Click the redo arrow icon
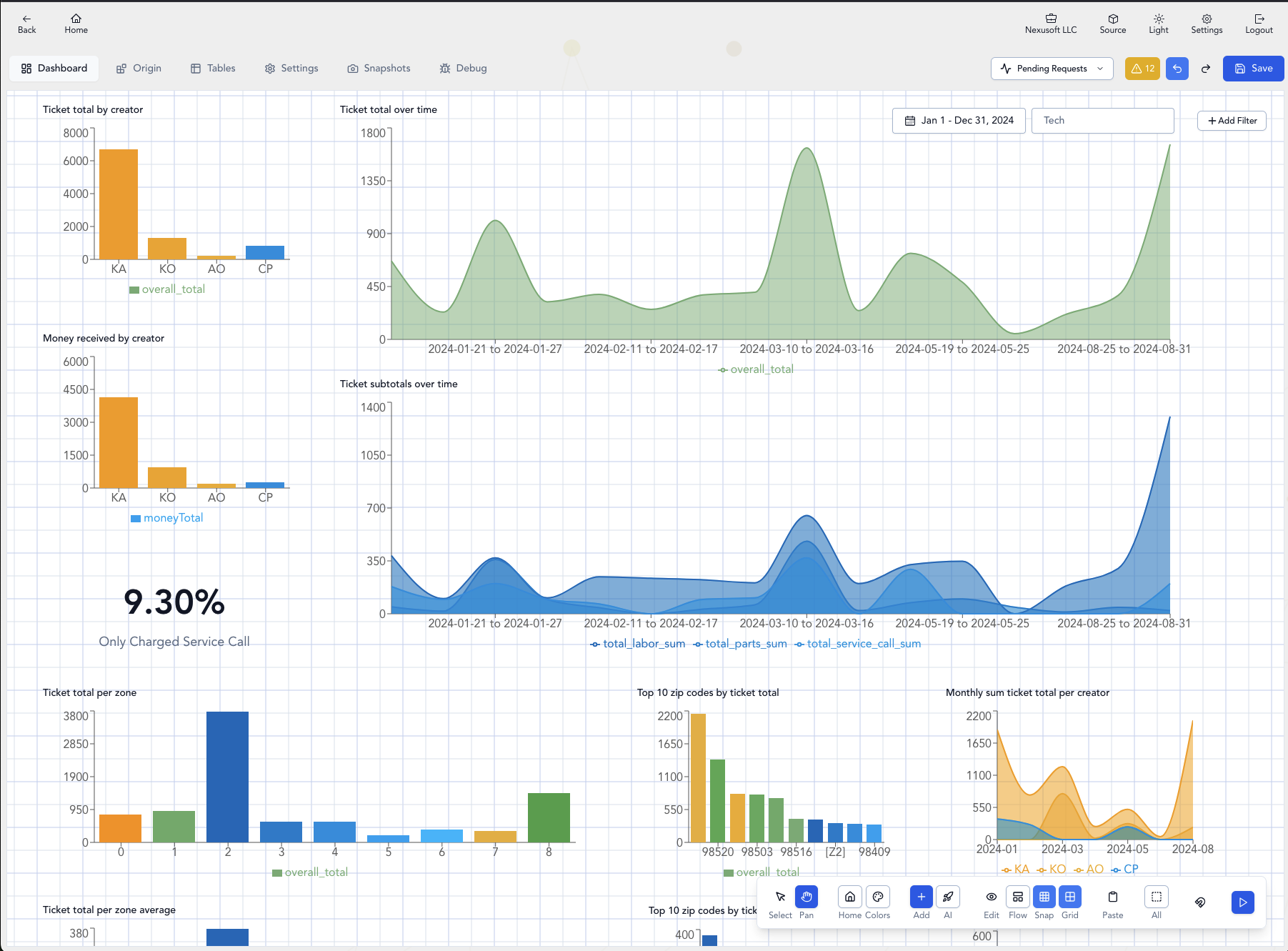1288x951 pixels. coord(1206,69)
